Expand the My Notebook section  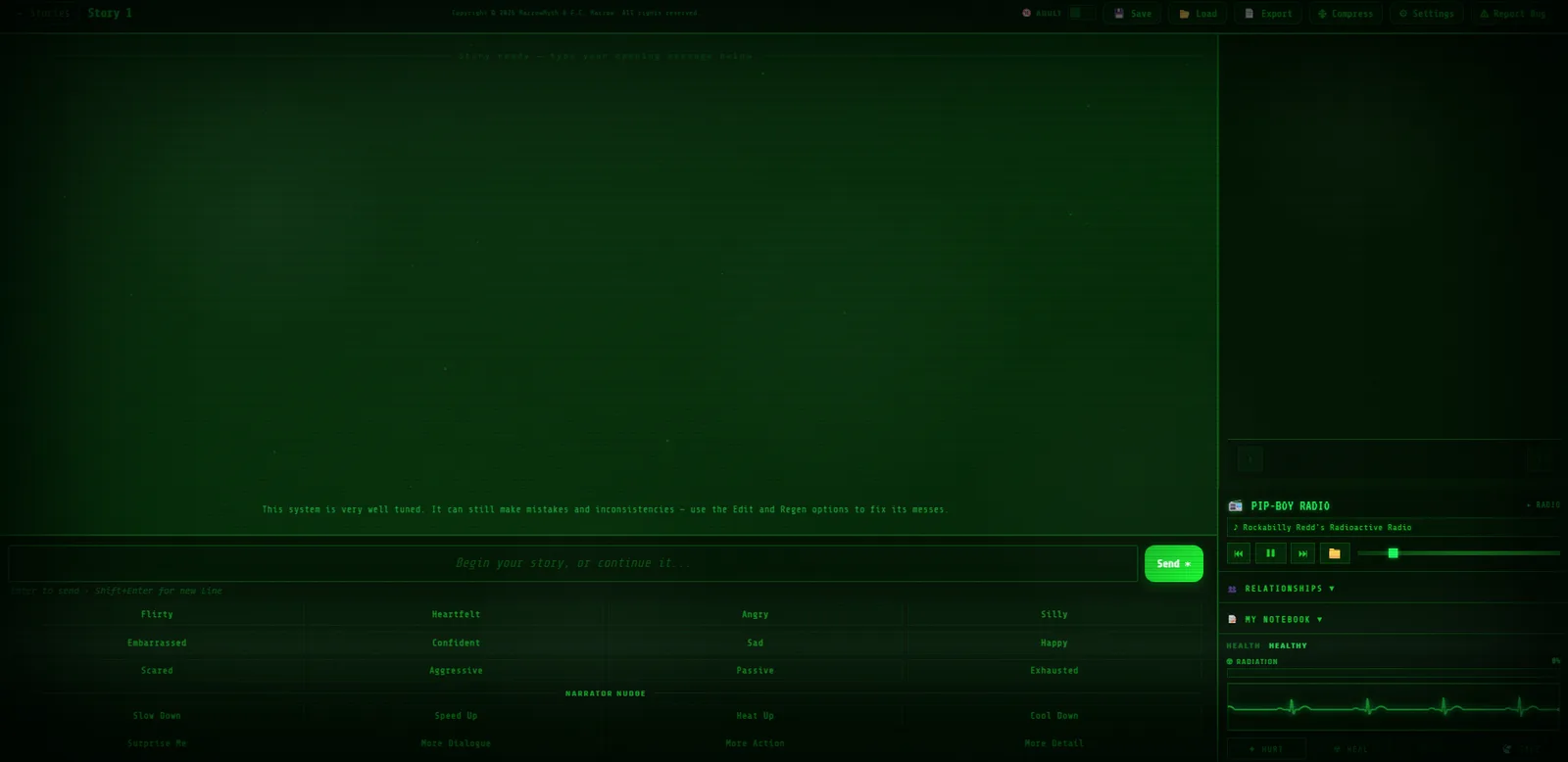tap(1393, 619)
